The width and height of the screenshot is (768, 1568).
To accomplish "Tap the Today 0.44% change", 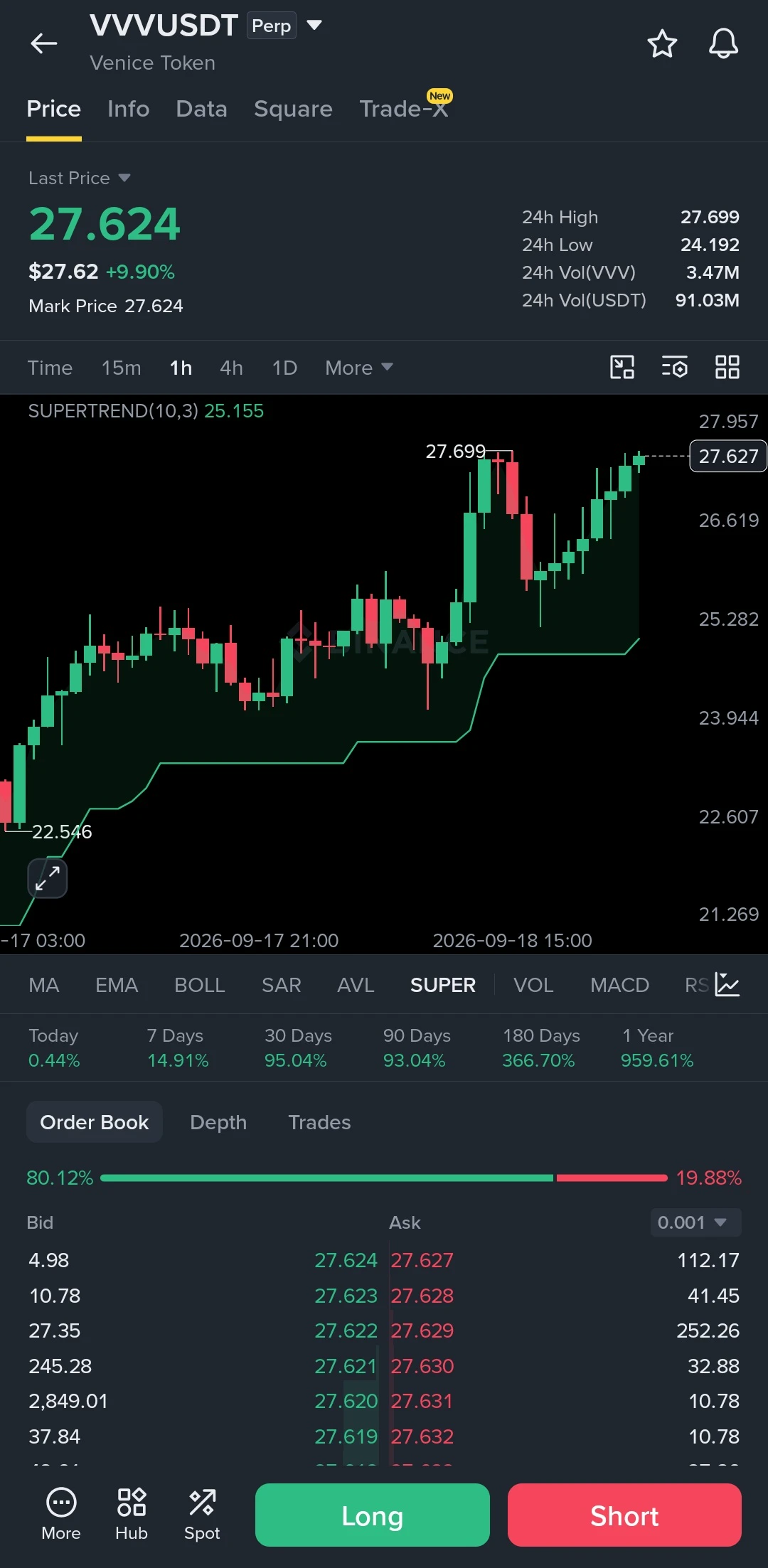I will coord(54,1048).
